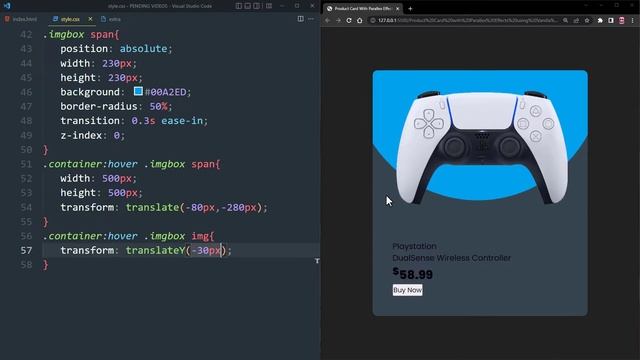
Task: Click 'border-radius' property on line 47
Action: (99, 106)
